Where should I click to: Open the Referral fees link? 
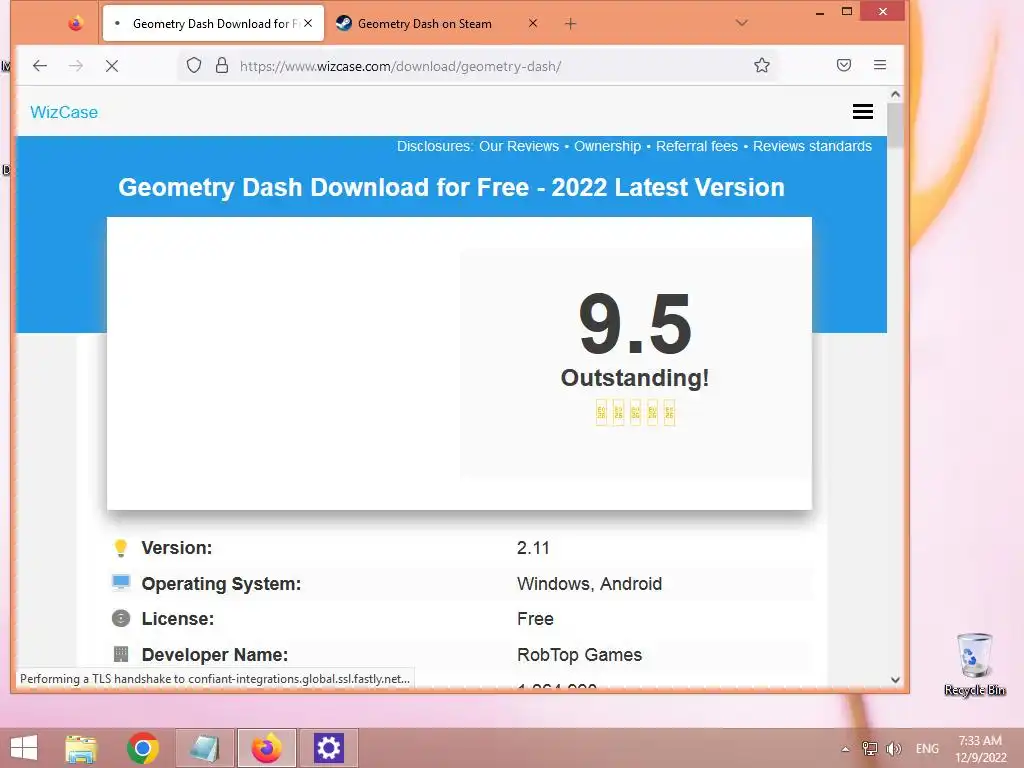[697, 146]
